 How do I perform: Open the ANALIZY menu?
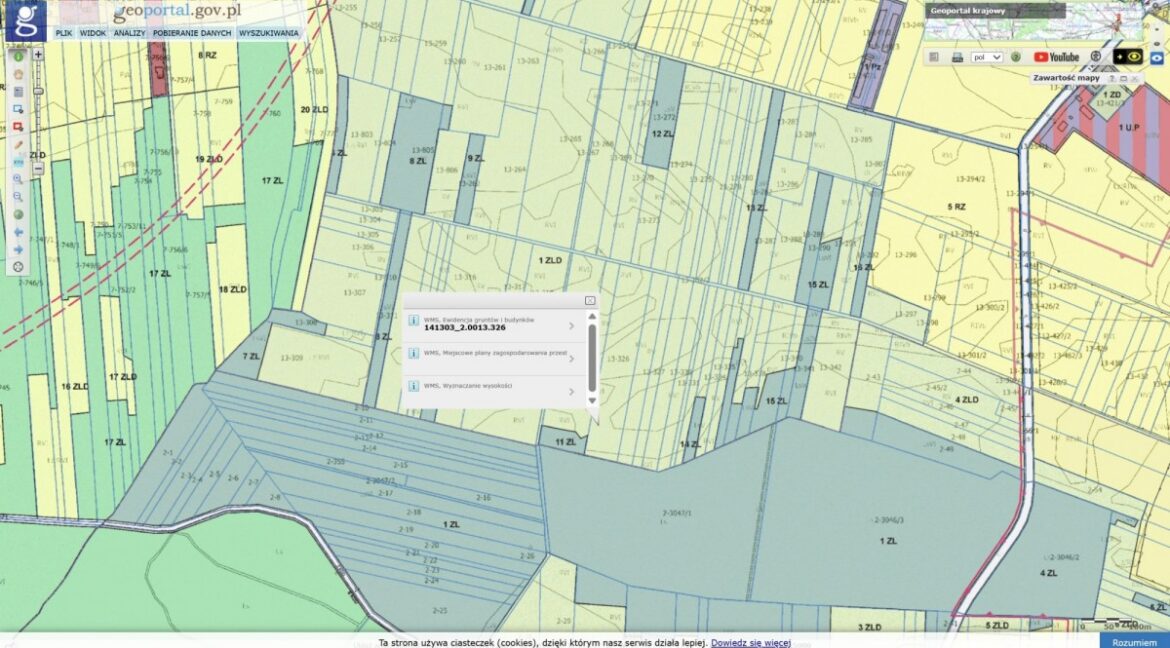[x=129, y=33]
